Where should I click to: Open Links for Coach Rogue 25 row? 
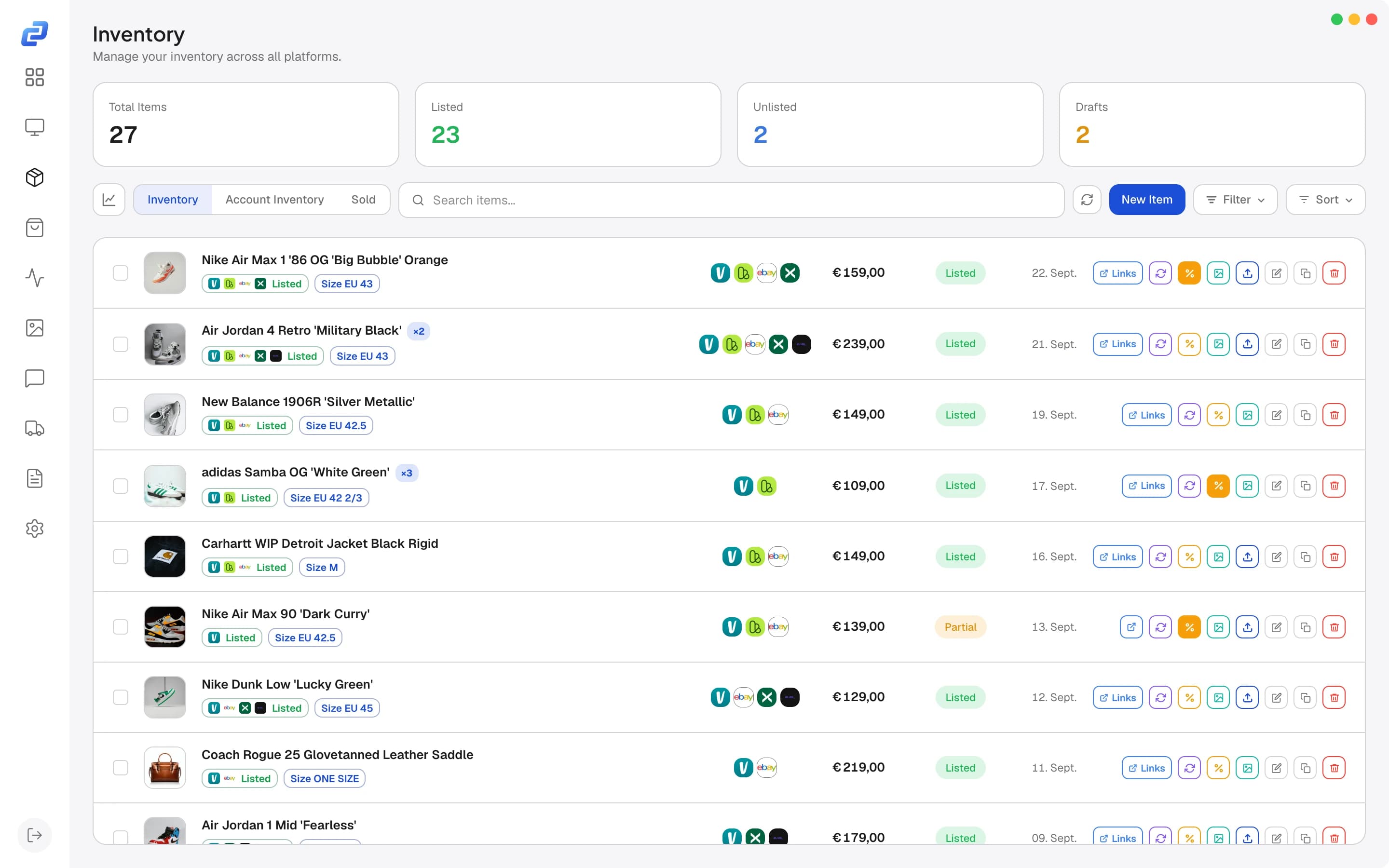(x=1147, y=768)
